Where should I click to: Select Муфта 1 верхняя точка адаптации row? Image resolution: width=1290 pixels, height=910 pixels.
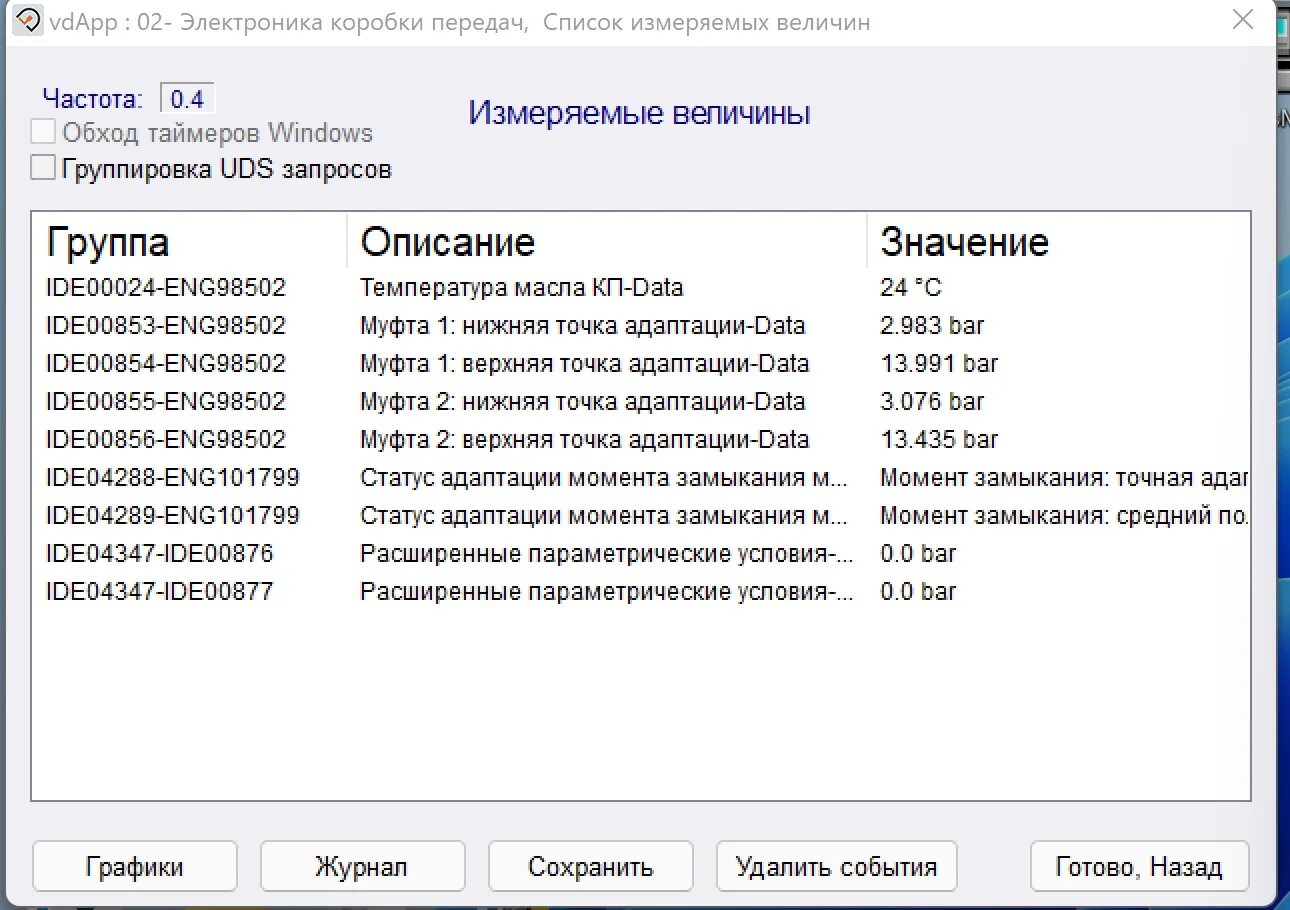pos(584,364)
